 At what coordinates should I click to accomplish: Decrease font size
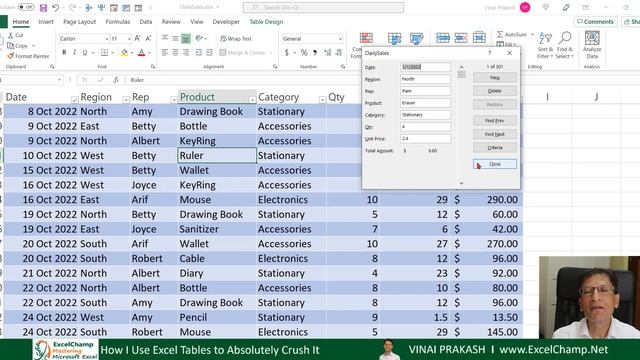[x=148, y=38]
